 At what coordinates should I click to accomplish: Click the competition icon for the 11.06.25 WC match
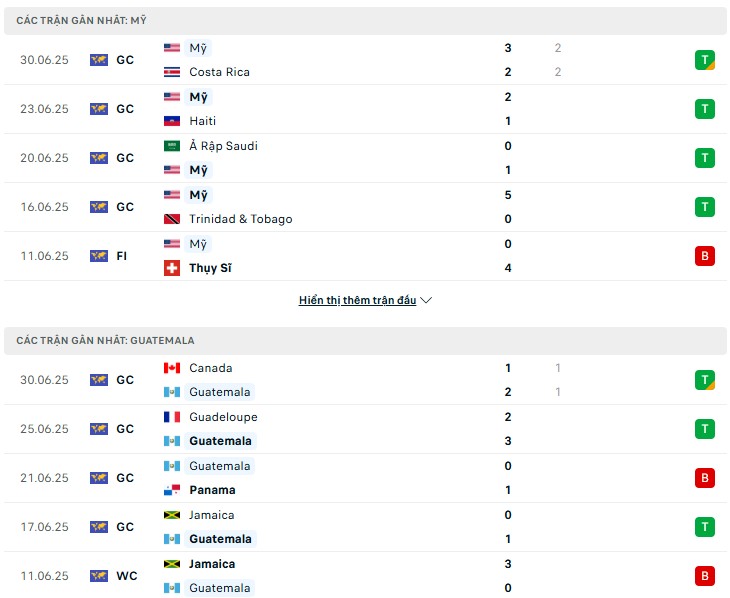tap(99, 576)
